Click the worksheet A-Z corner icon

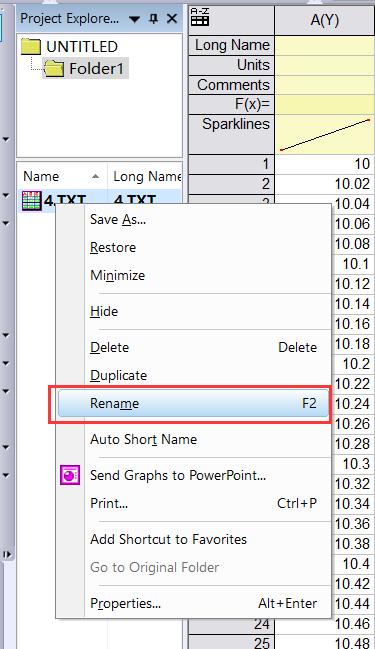pos(200,17)
